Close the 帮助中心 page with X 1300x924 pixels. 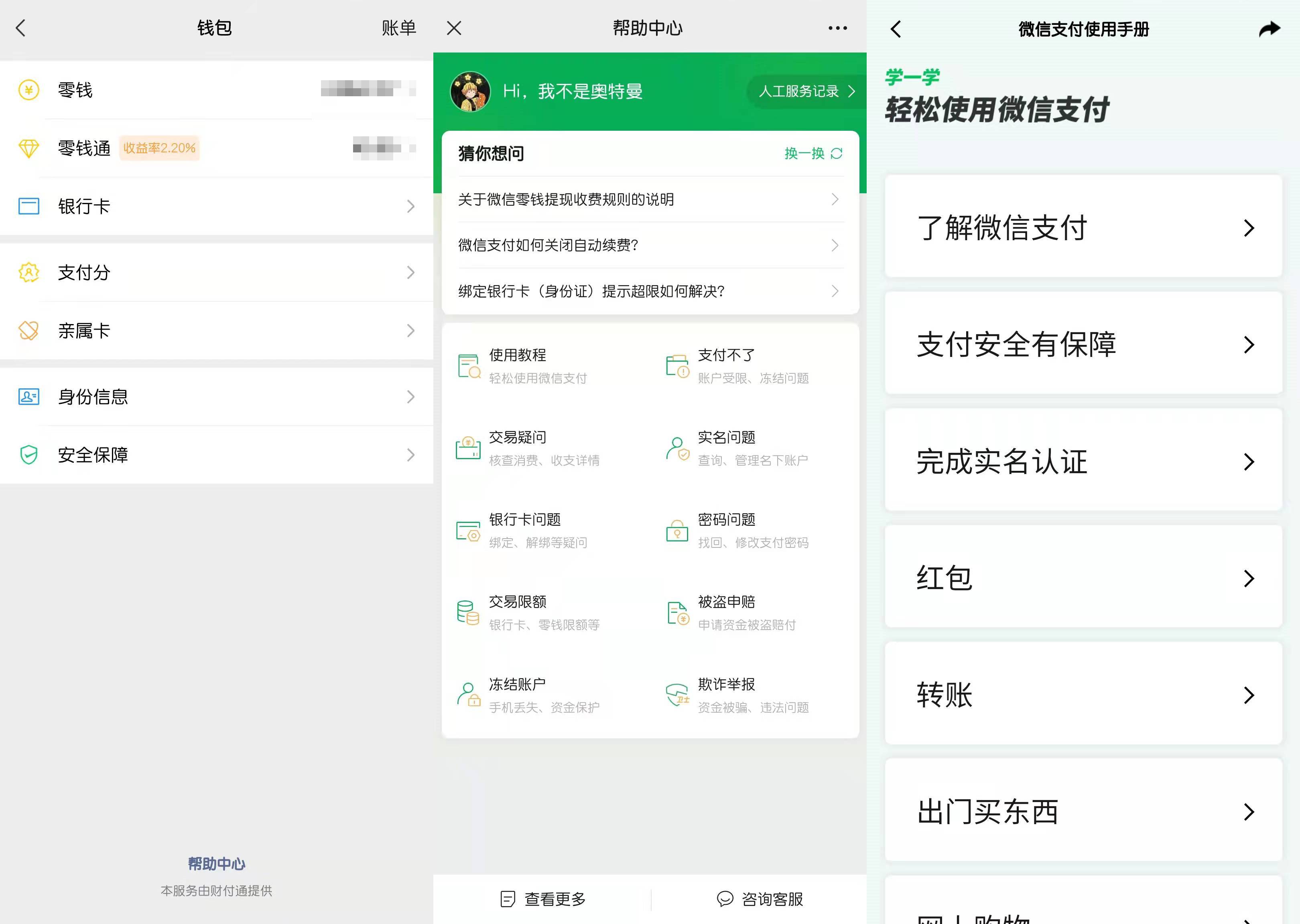454,28
